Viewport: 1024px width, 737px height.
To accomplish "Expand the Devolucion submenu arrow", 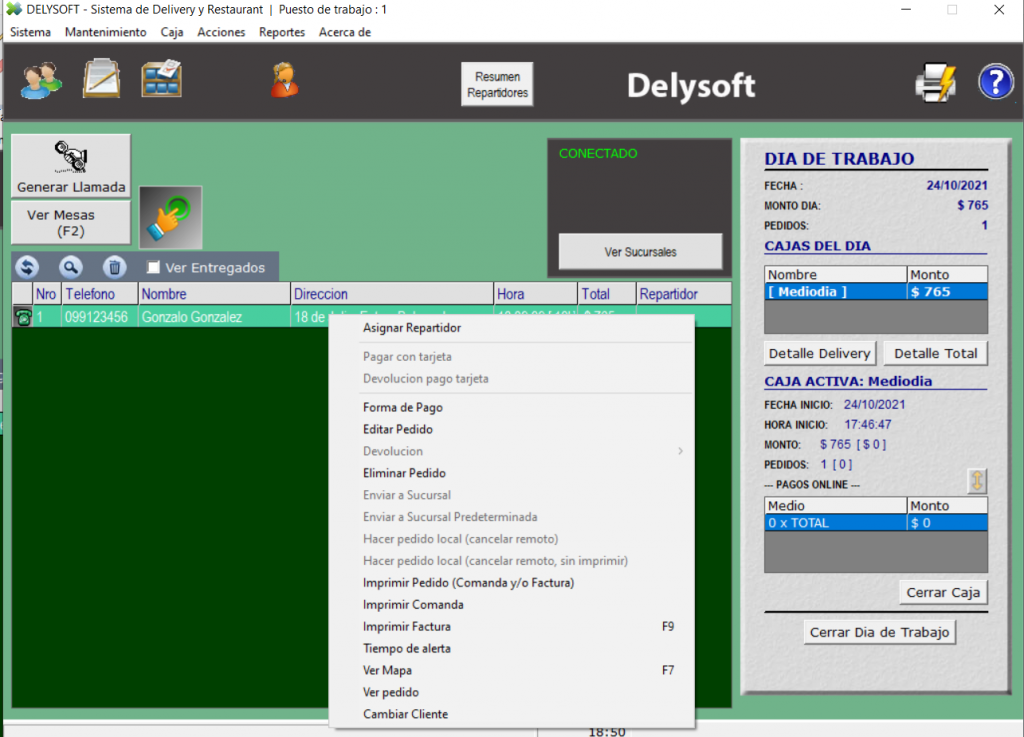I will click(680, 451).
